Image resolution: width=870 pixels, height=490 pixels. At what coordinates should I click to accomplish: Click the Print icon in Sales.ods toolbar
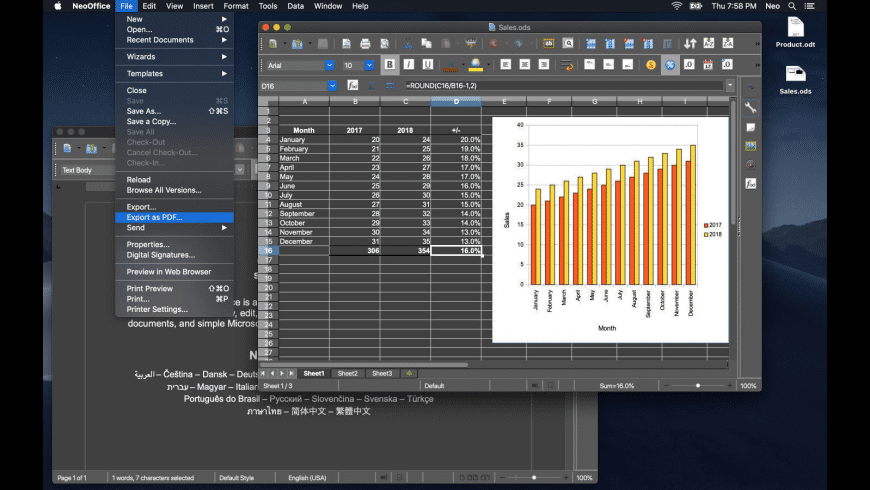[x=365, y=43]
